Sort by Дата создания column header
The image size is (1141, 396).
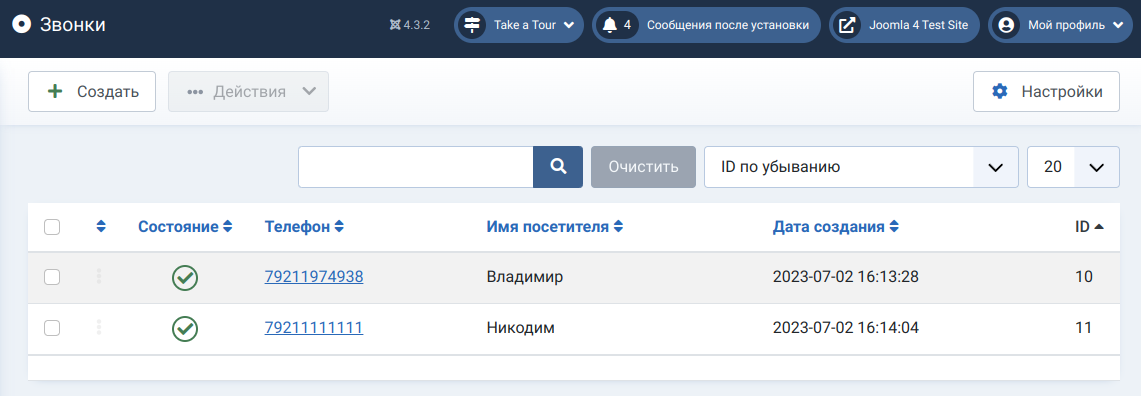[x=835, y=227]
